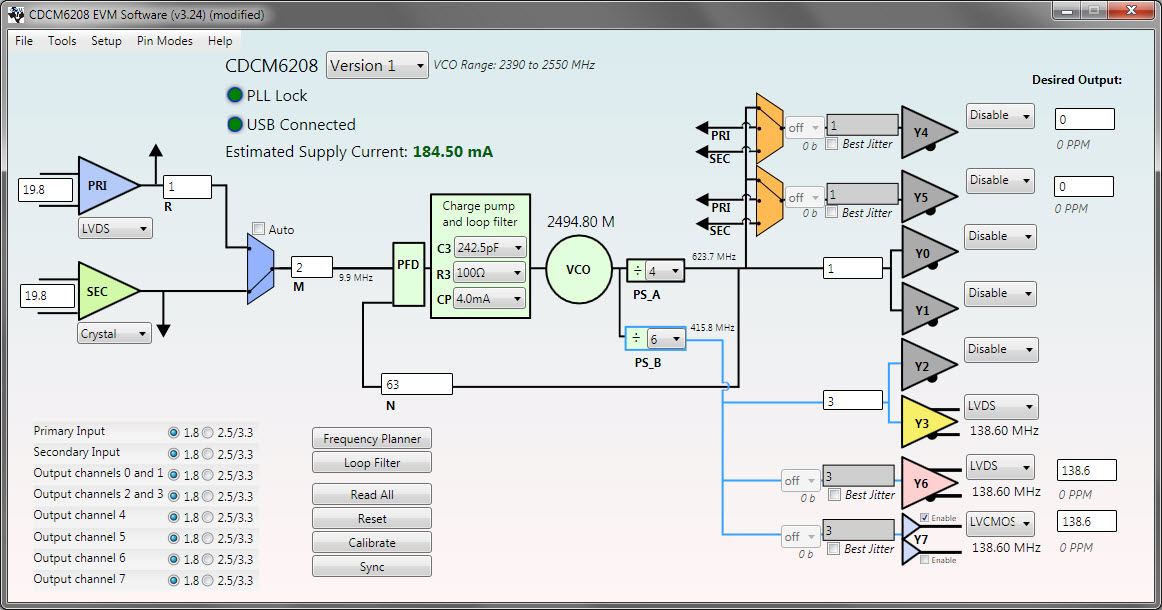Click the VCO circle
The width and height of the screenshot is (1162, 610).
(x=579, y=270)
